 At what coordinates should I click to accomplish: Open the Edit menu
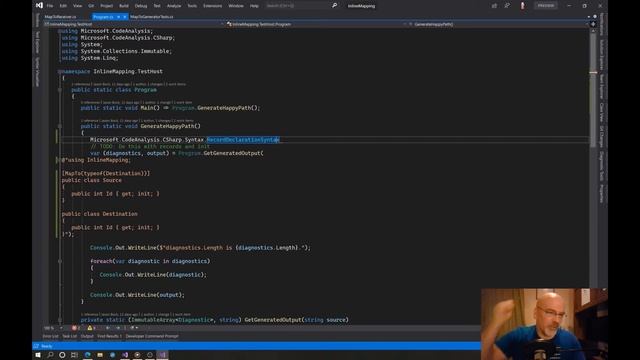tap(63, 6)
